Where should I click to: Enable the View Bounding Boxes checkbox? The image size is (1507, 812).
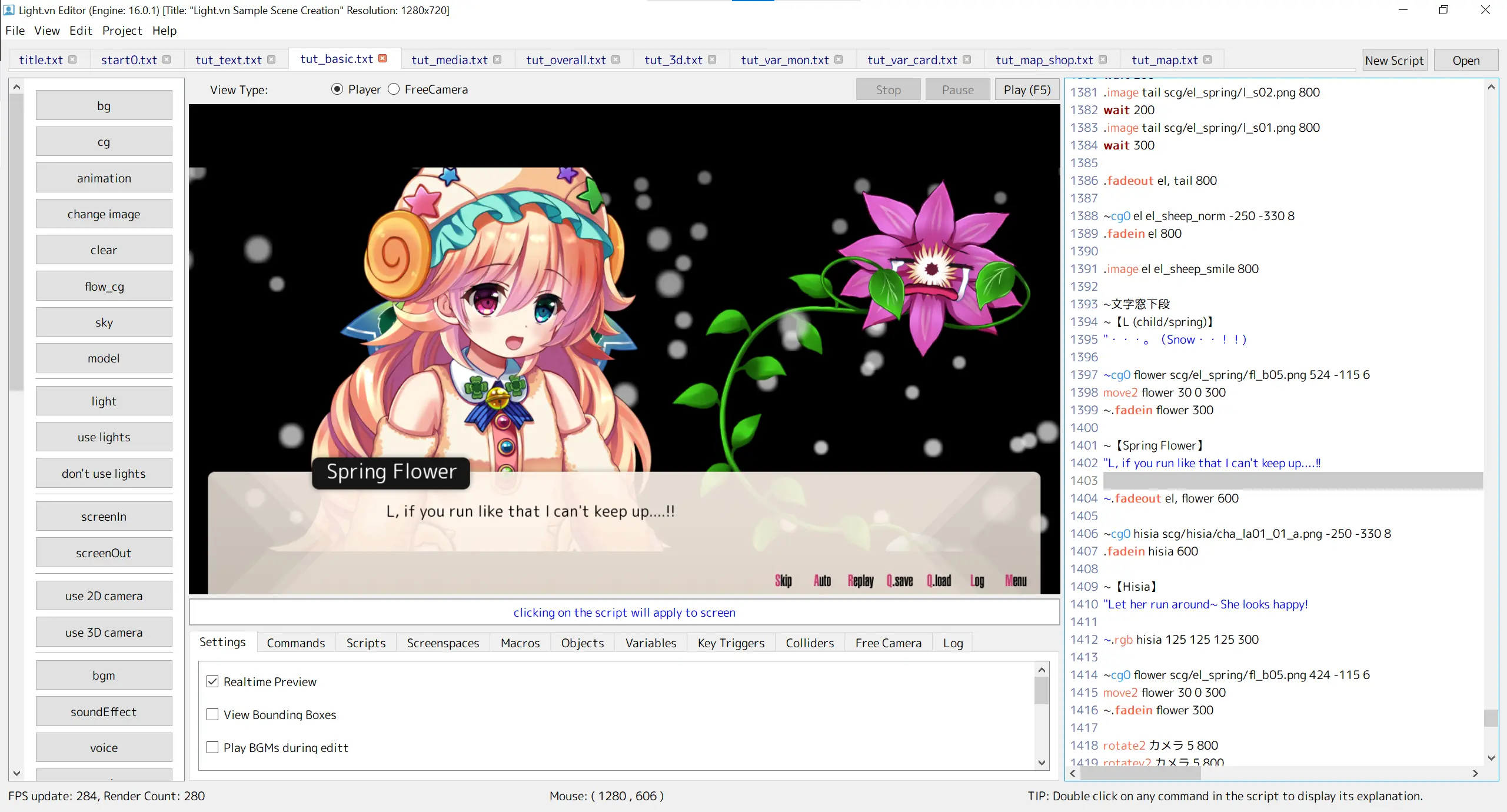pos(212,714)
